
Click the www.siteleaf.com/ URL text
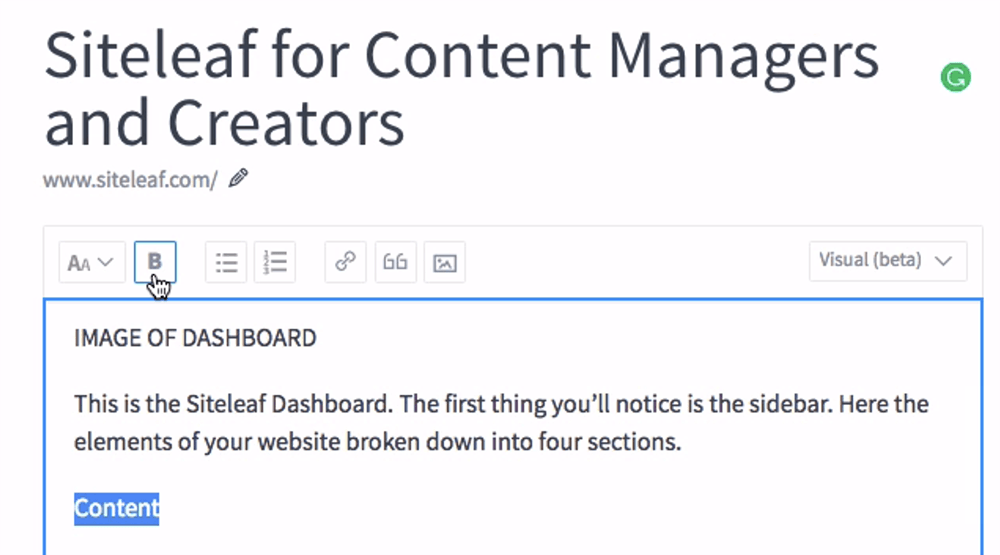131,180
